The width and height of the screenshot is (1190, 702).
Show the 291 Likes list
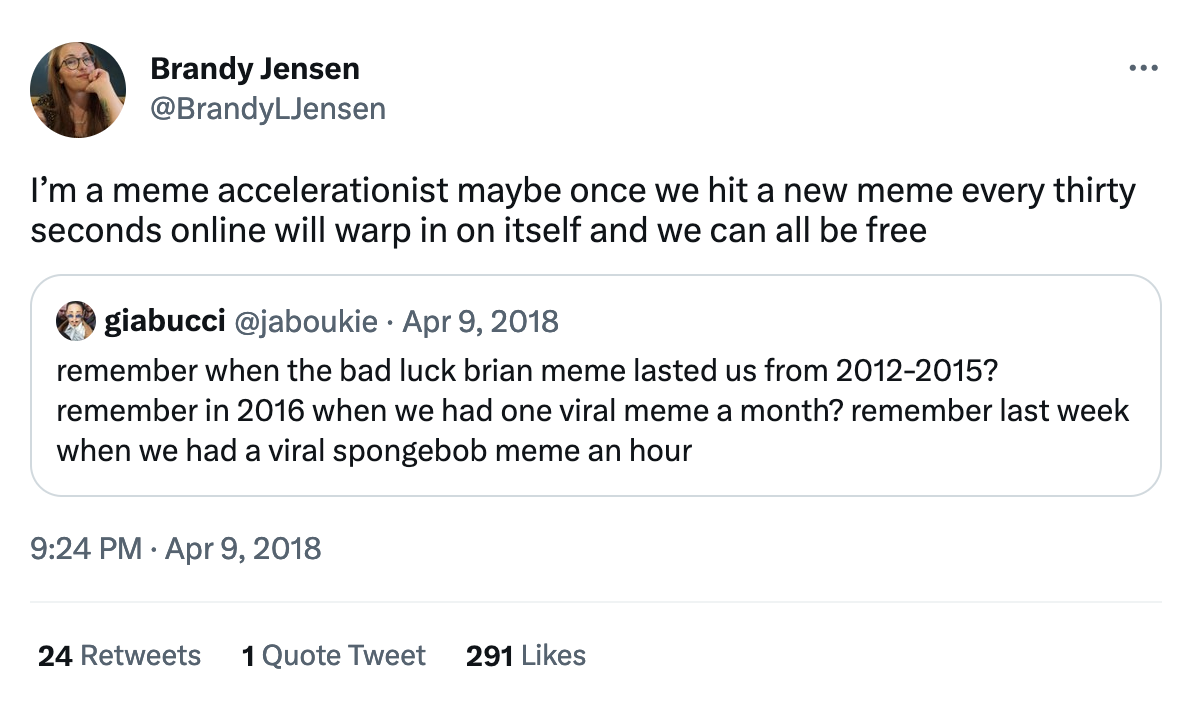(x=525, y=656)
